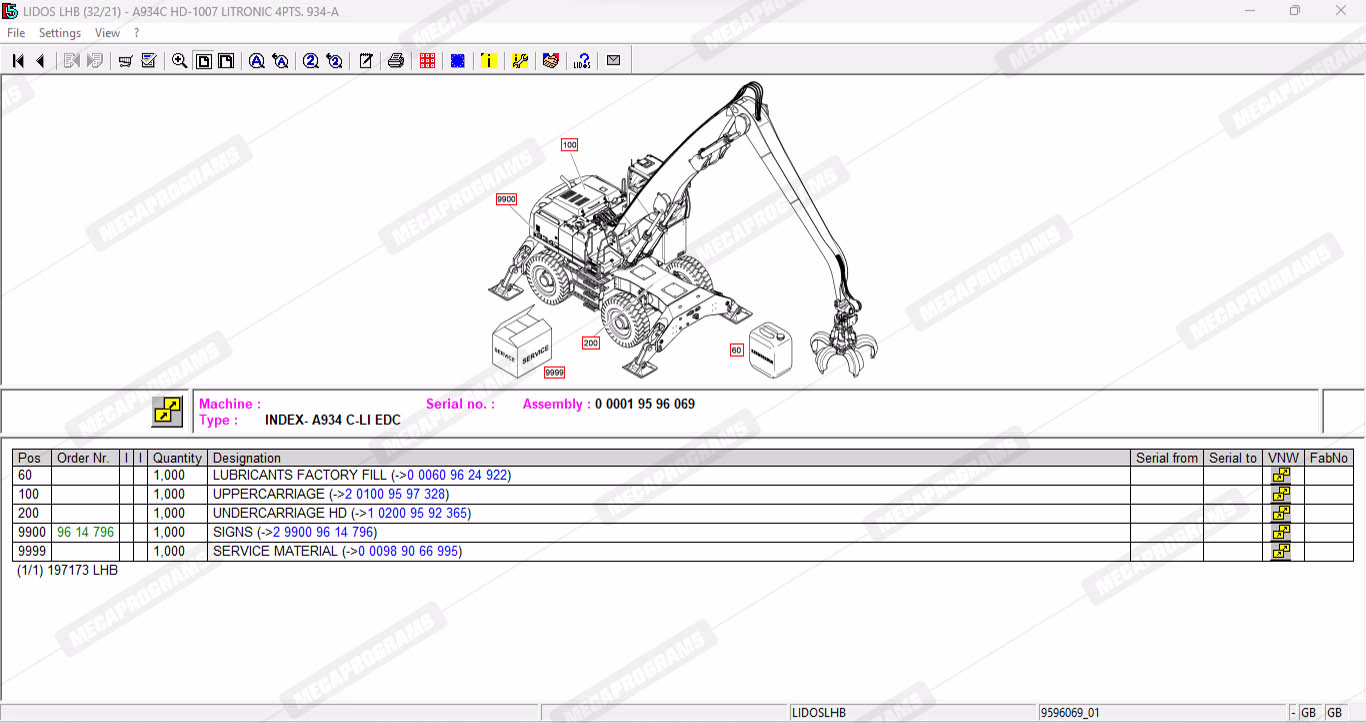Open the red grid icon
This screenshot has width=1366, height=723.
click(x=427, y=61)
